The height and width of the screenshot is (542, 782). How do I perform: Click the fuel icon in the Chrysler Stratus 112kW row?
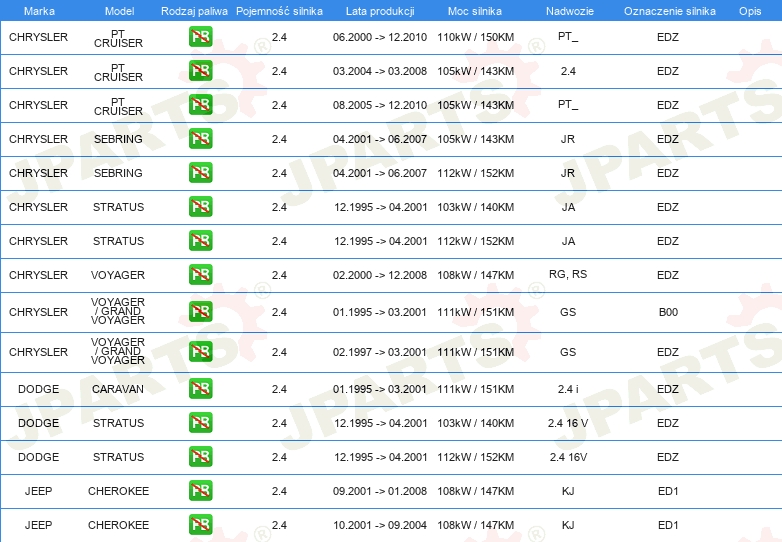click(x=200, y=240)
